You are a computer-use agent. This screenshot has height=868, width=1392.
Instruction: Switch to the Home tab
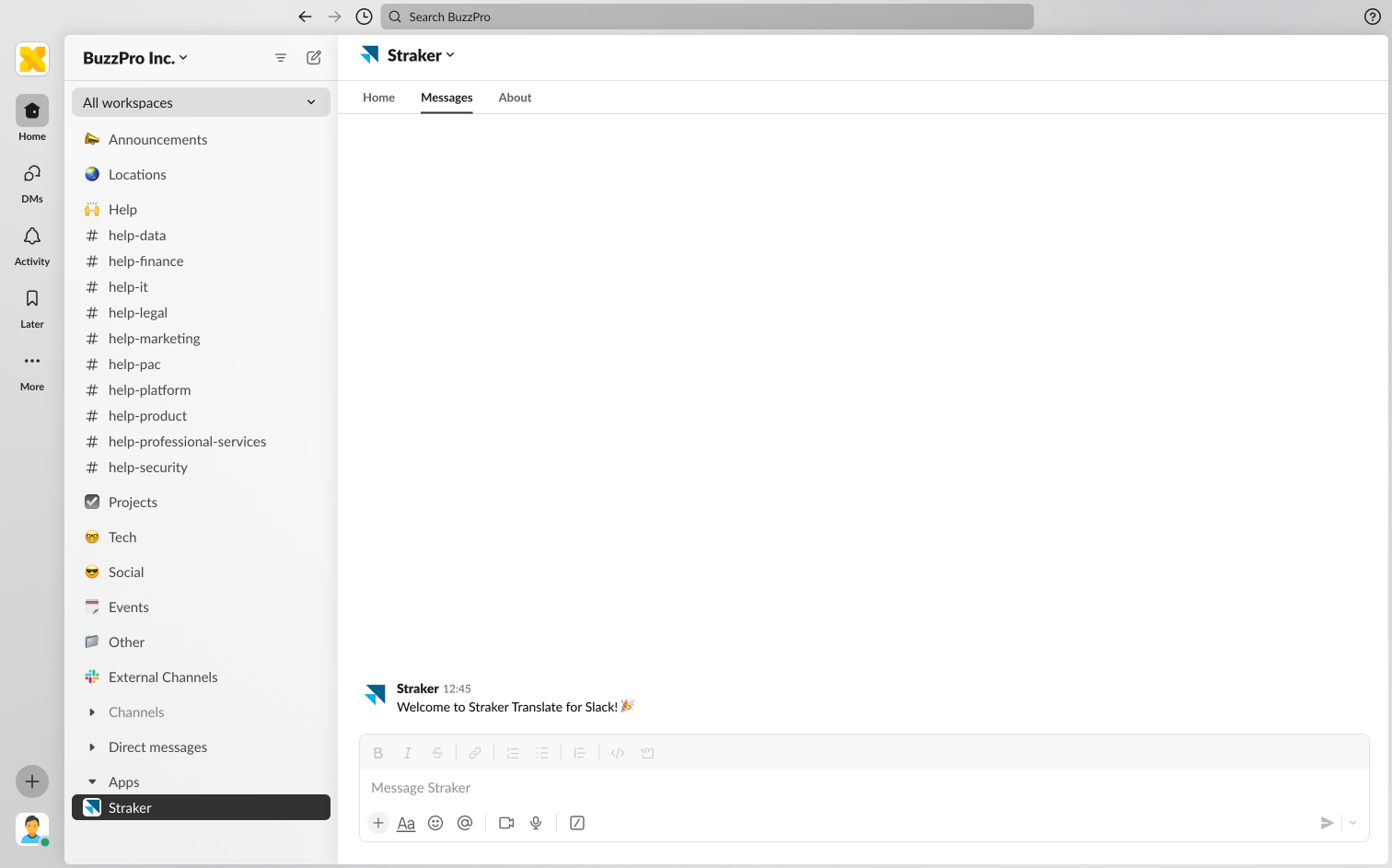tap(378, 98)
